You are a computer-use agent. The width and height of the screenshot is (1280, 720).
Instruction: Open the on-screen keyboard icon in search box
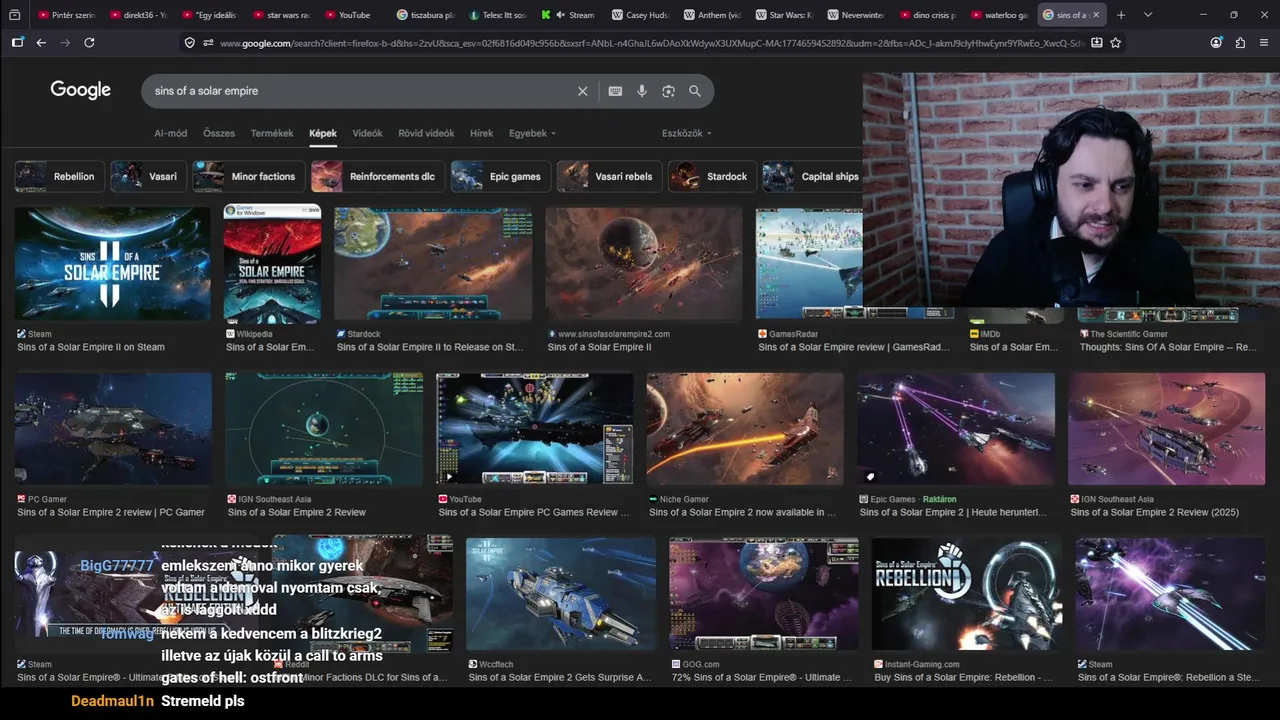point(615,91)
